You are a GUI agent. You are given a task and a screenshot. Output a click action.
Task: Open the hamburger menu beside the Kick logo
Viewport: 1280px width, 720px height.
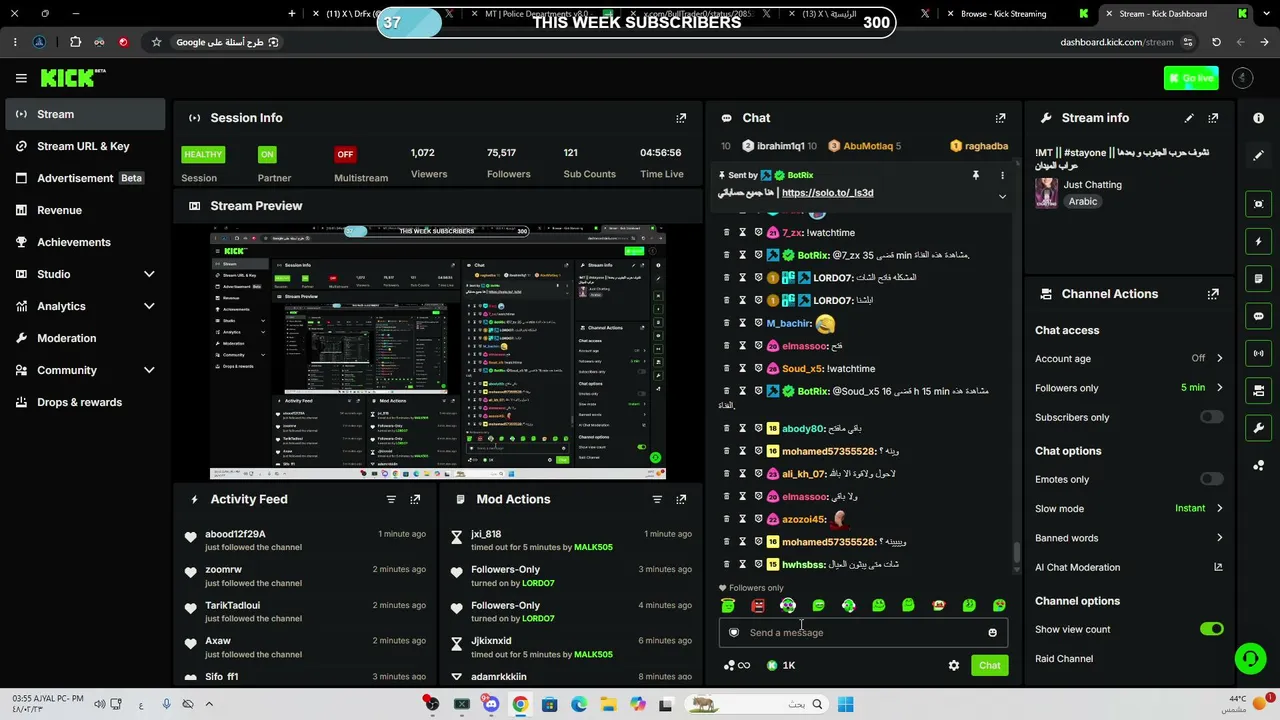tap(21, 78)
